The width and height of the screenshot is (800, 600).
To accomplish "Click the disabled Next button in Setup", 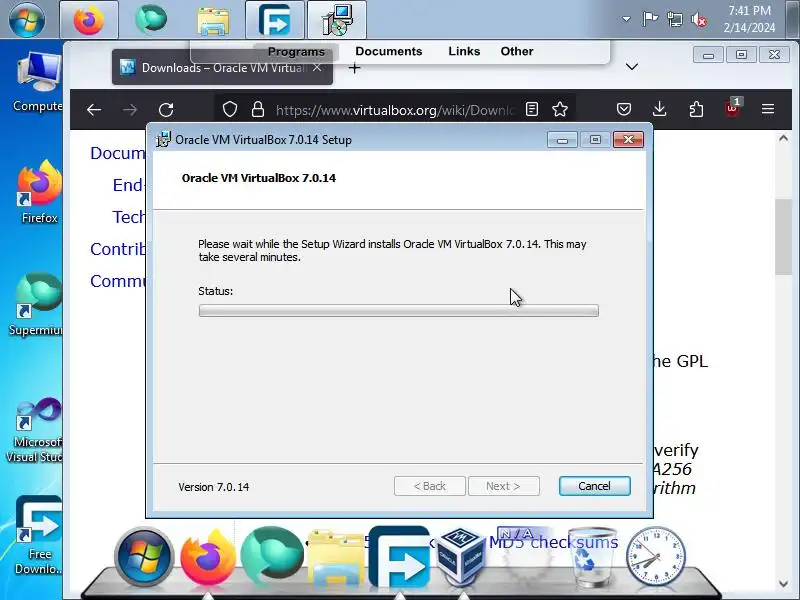I will (504, 486).
